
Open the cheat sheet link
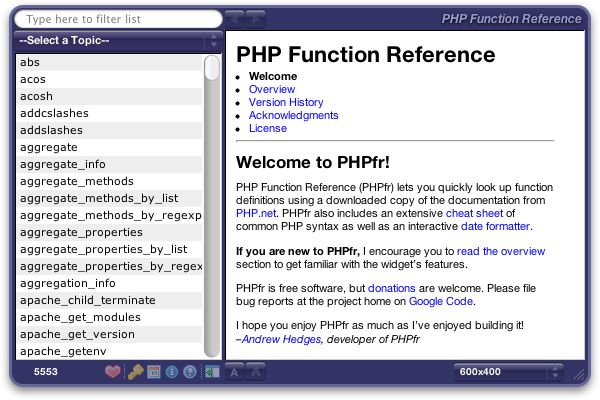click(474, 213)
